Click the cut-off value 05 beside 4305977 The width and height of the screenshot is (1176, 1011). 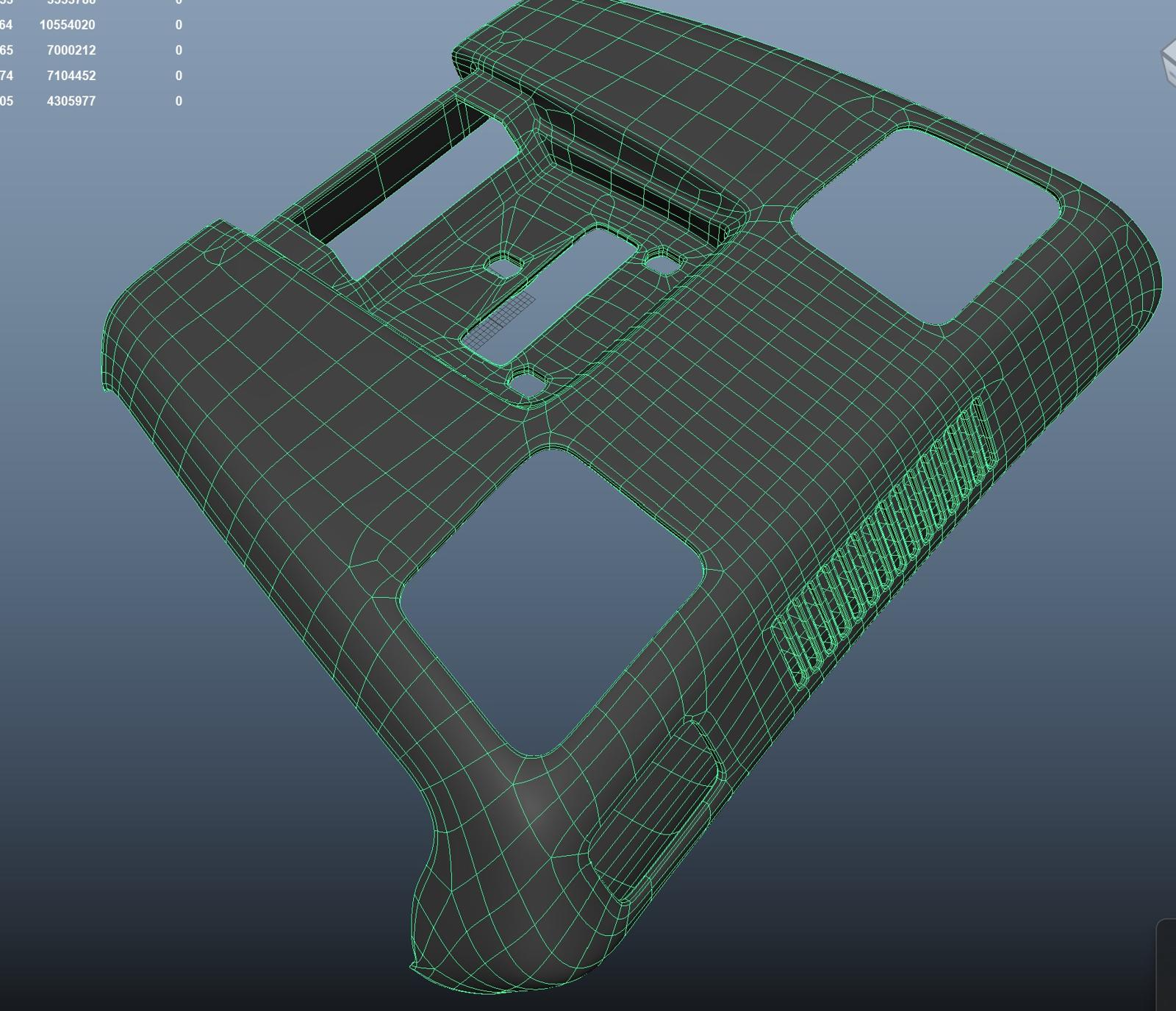pyautogui.click(x=6, y=101)
